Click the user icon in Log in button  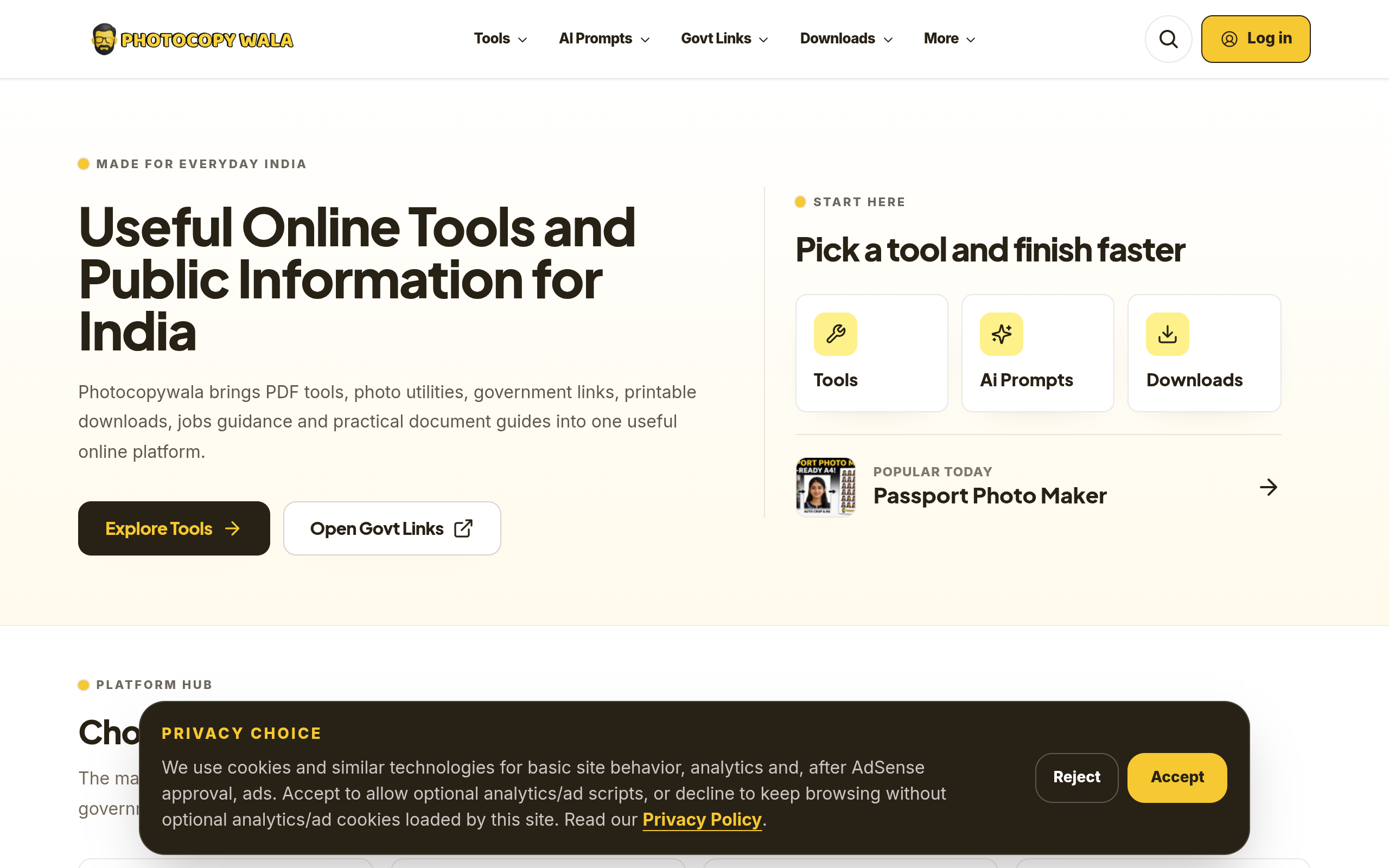coord(1229,39)
